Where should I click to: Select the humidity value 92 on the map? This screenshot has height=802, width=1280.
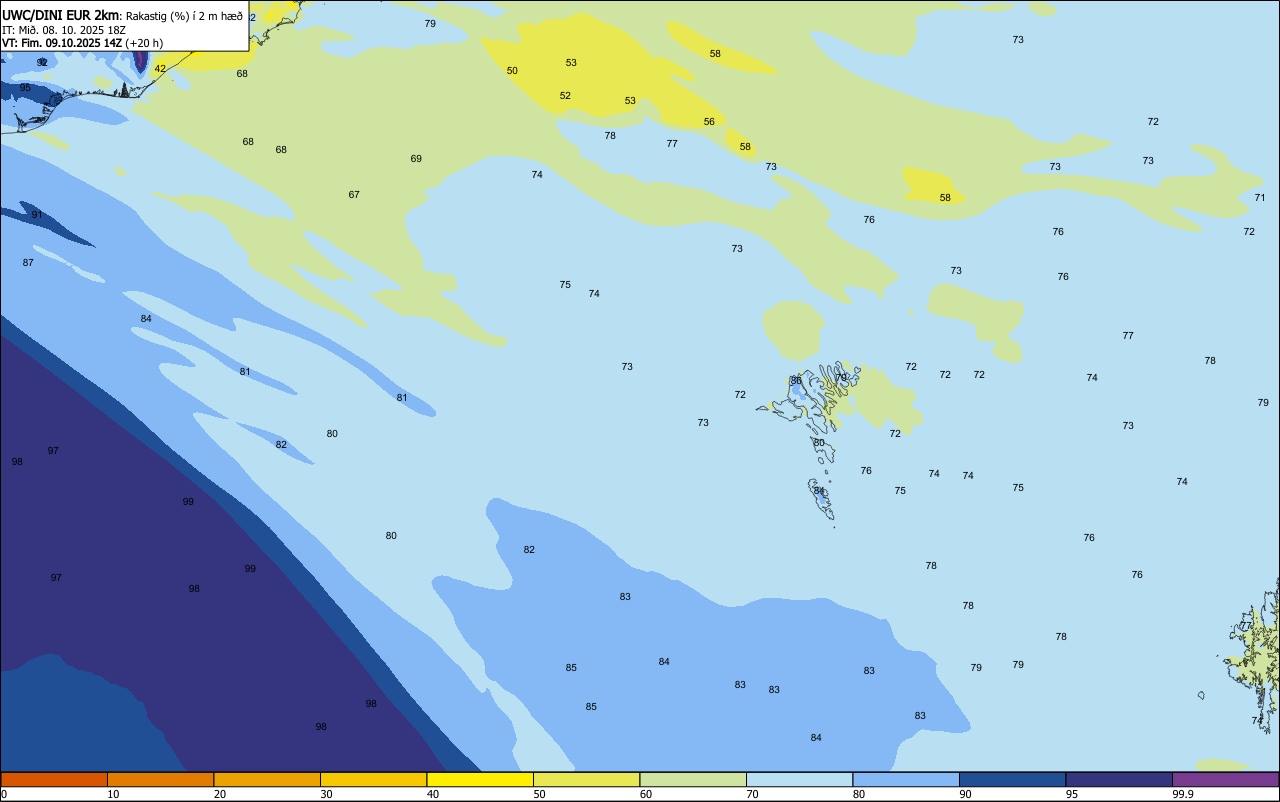pos(42,63)
